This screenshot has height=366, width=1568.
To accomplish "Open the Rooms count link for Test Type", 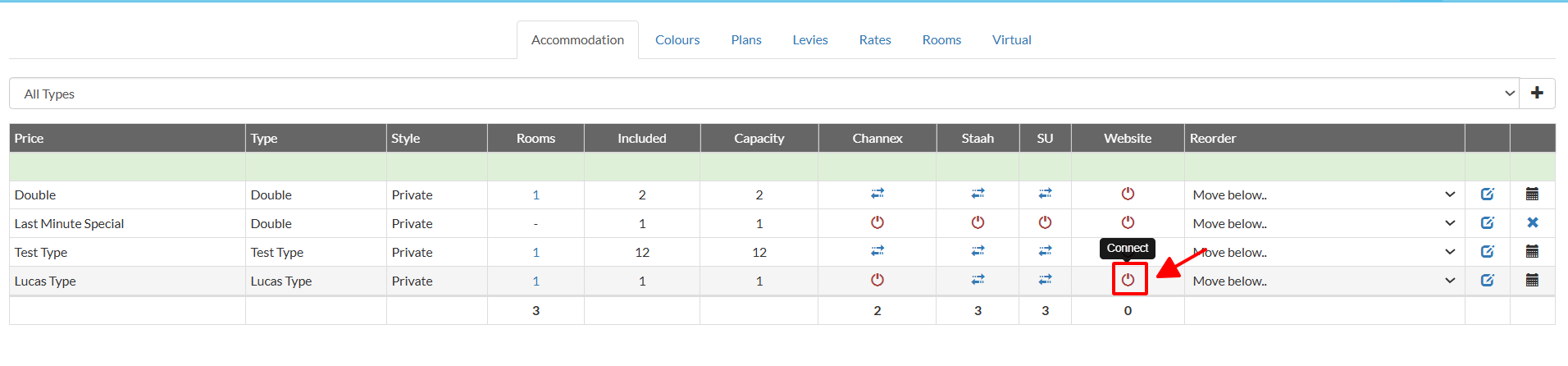I will click(x=536, y=252).
